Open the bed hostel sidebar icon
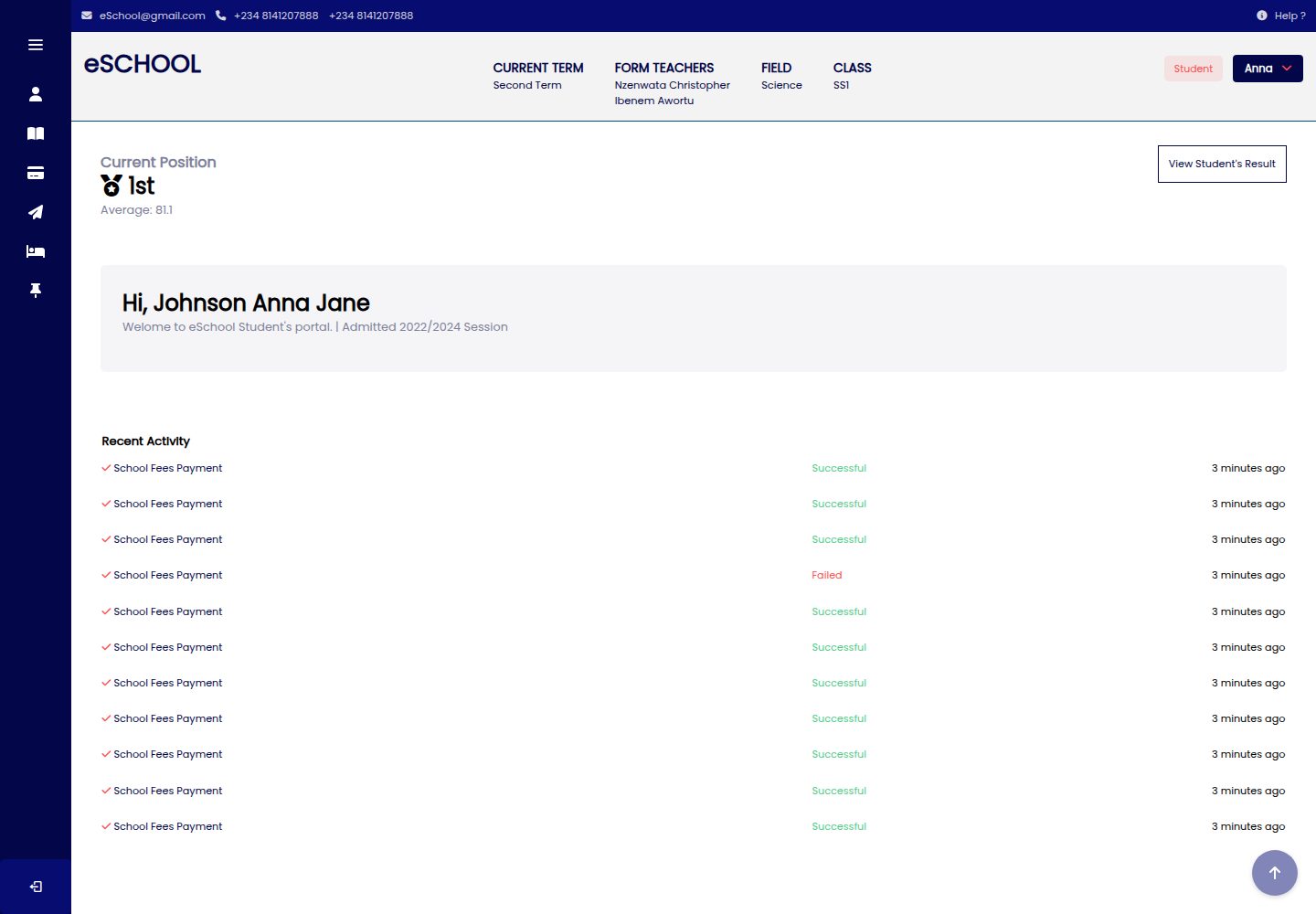This screenshot has width=1316, height=914. coord(36,251)
